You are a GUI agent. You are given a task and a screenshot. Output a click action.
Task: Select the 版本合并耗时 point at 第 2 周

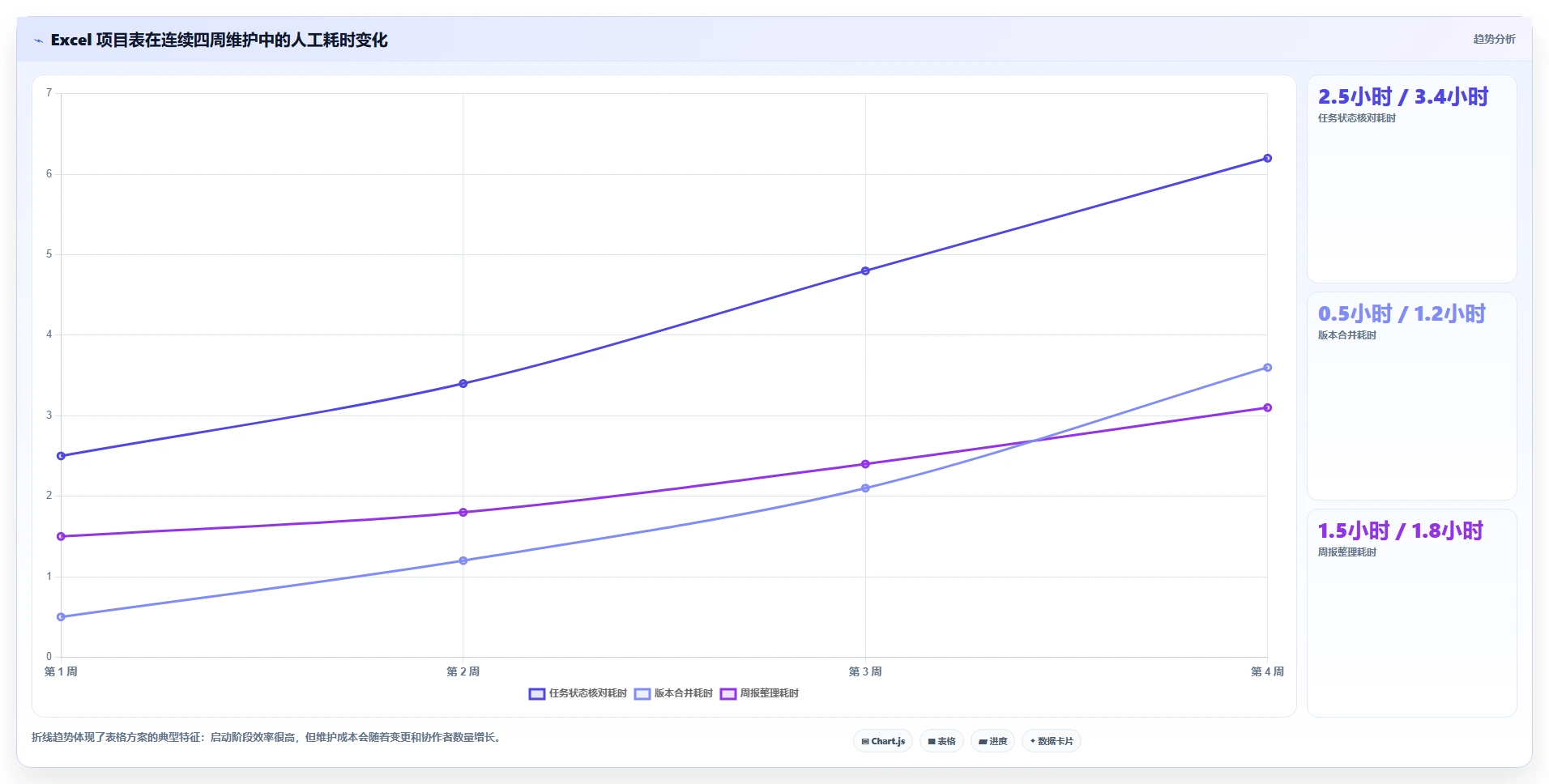463,560
